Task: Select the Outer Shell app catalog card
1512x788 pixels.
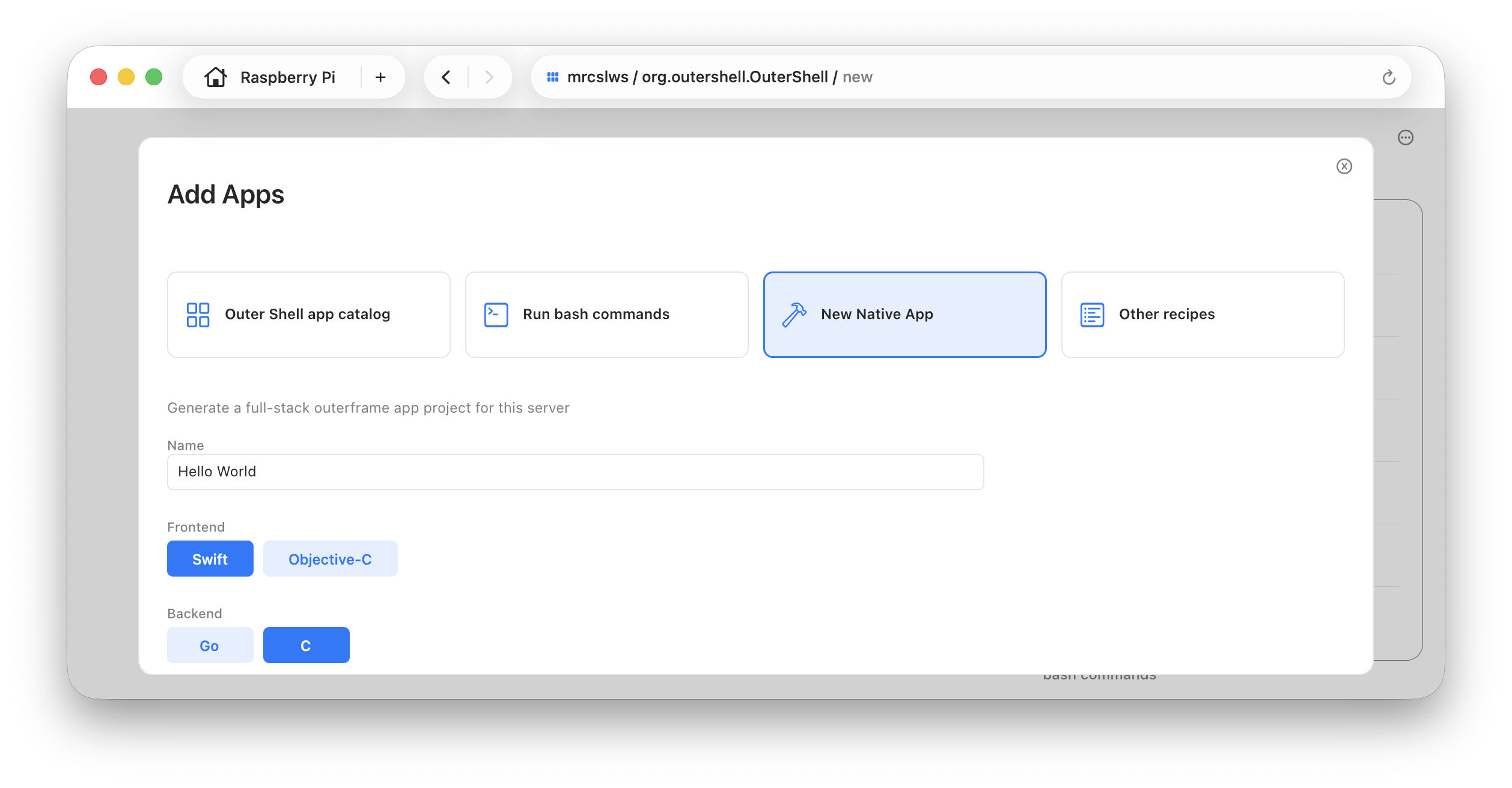Action: tap(309, 315)
